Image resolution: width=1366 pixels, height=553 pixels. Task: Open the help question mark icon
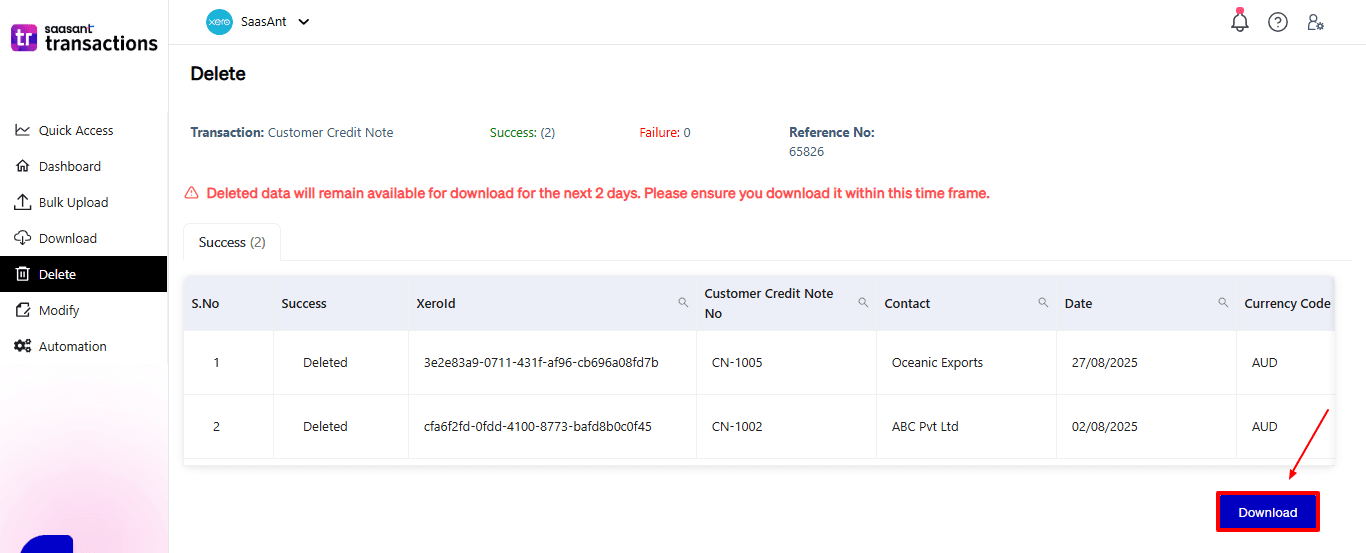(1278, 22)
